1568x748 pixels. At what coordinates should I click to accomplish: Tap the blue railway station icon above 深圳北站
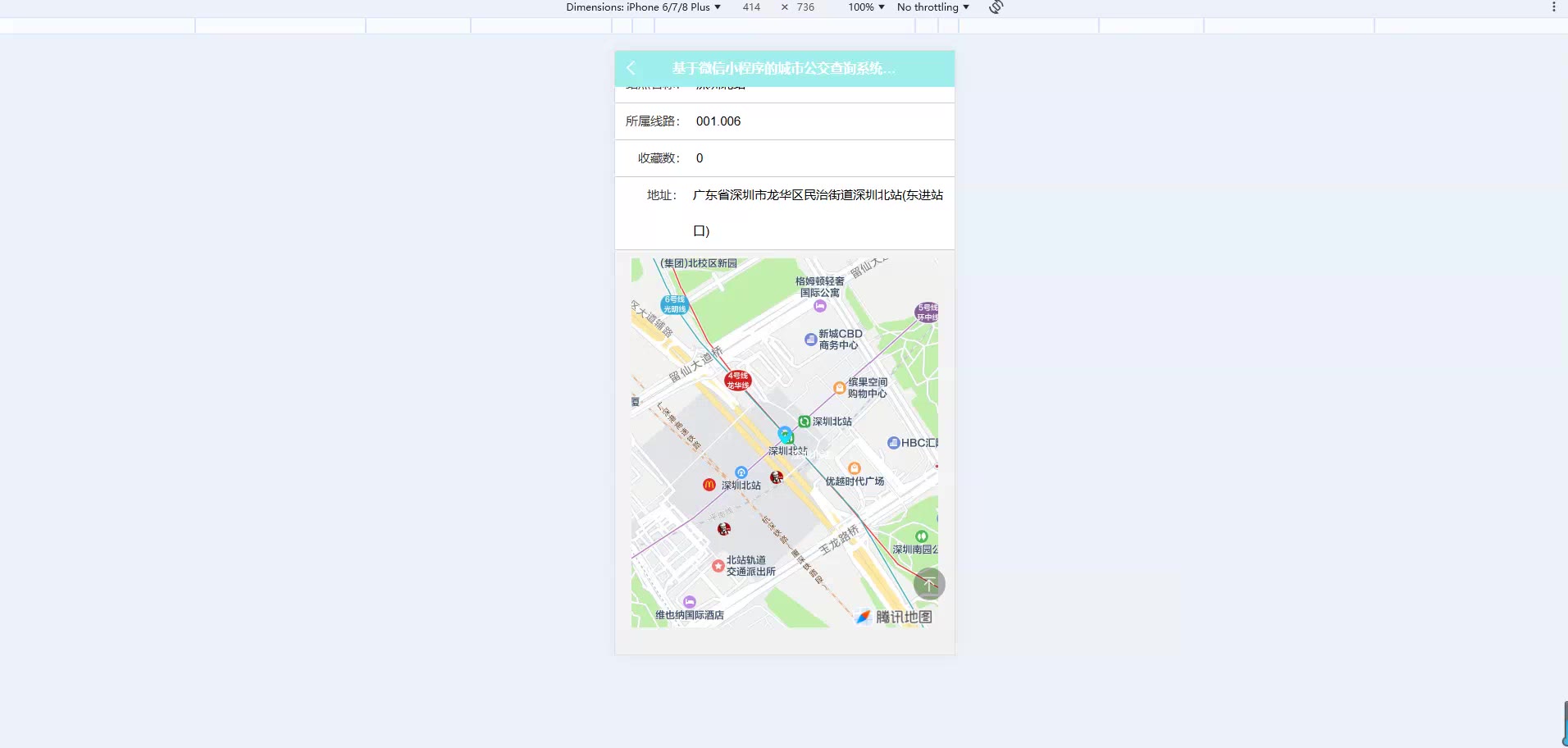pyautogui.click(x=741, y=472)
